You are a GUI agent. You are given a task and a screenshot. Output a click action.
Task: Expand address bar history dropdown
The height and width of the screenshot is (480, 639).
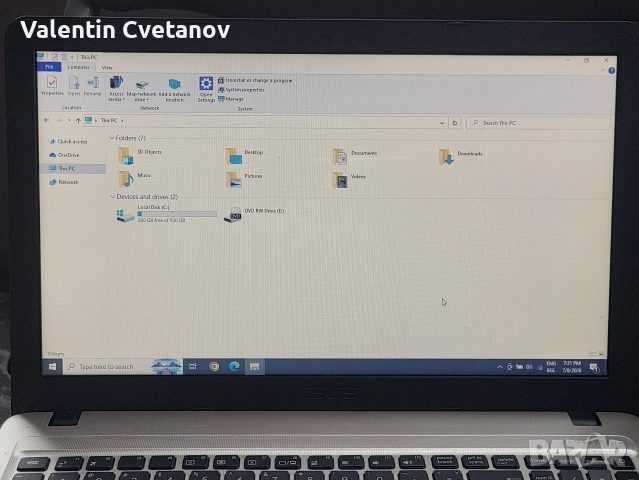(442, 123)
